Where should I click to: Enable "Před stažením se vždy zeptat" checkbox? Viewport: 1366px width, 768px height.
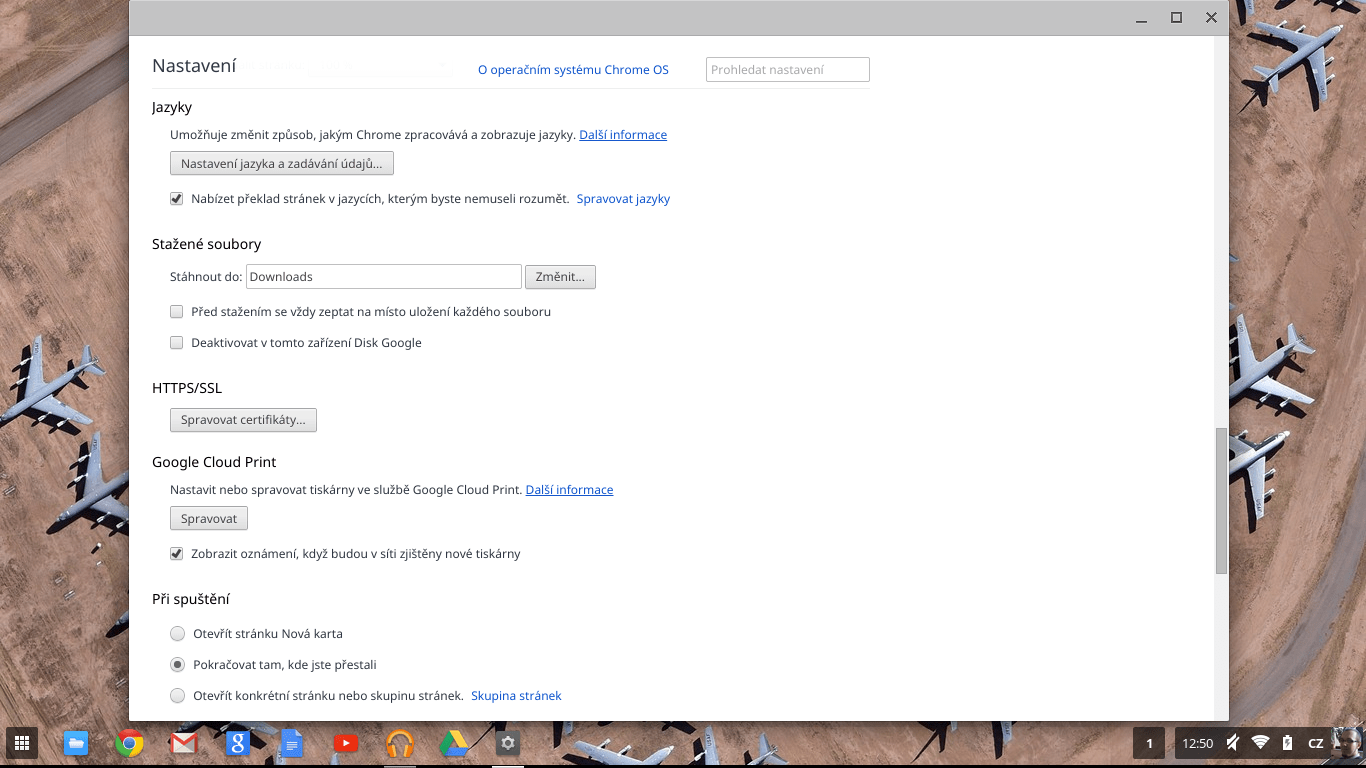tap(177, 312)
